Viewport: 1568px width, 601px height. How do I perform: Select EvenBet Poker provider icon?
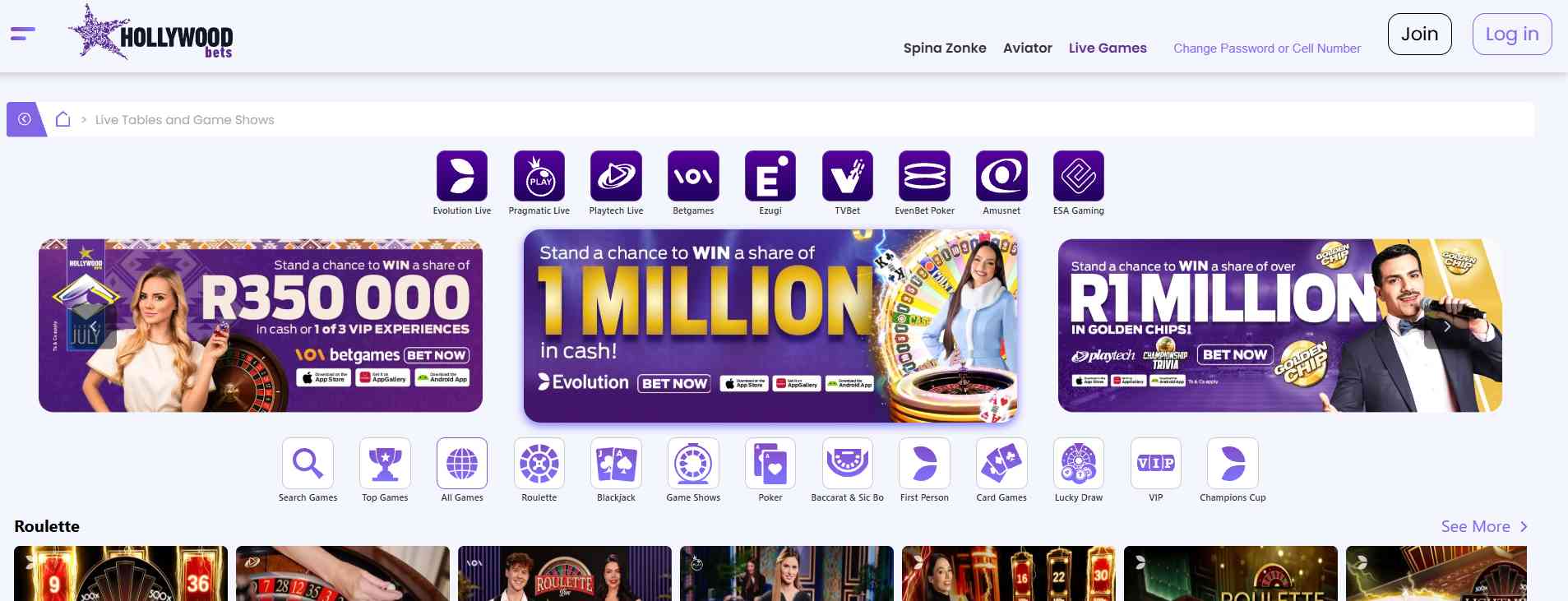924,176
